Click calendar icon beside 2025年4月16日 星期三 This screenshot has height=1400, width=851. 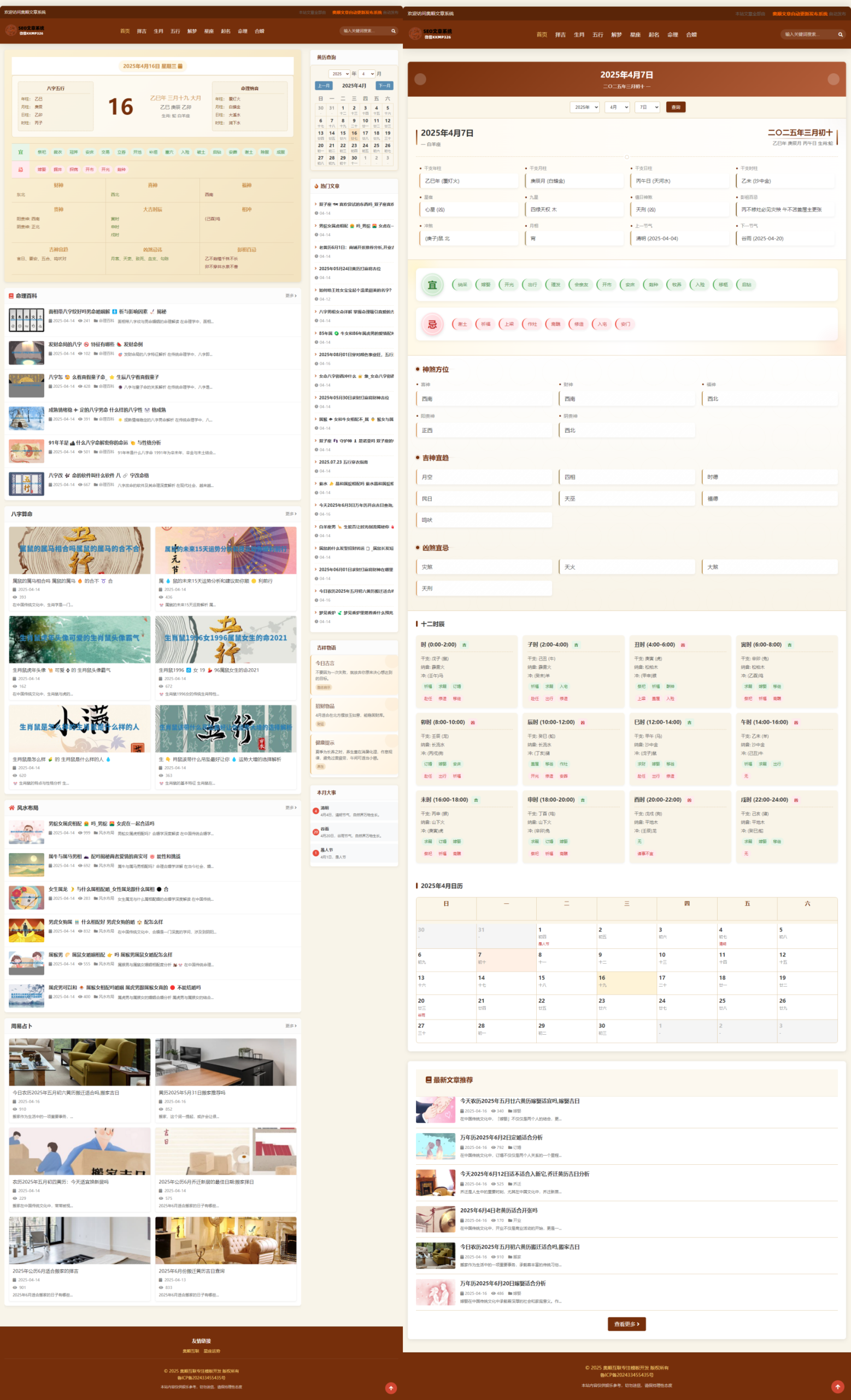[x=180, y=67]
